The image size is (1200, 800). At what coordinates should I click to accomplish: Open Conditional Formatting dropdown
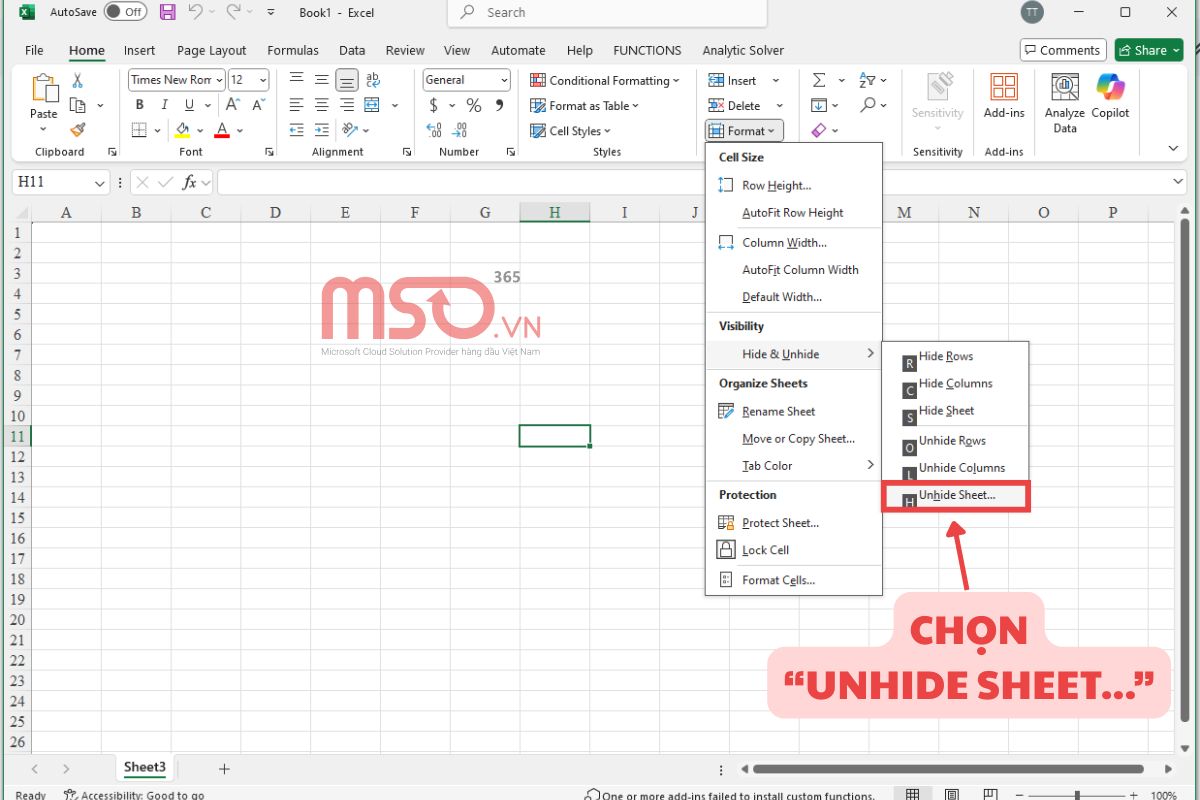605,80
